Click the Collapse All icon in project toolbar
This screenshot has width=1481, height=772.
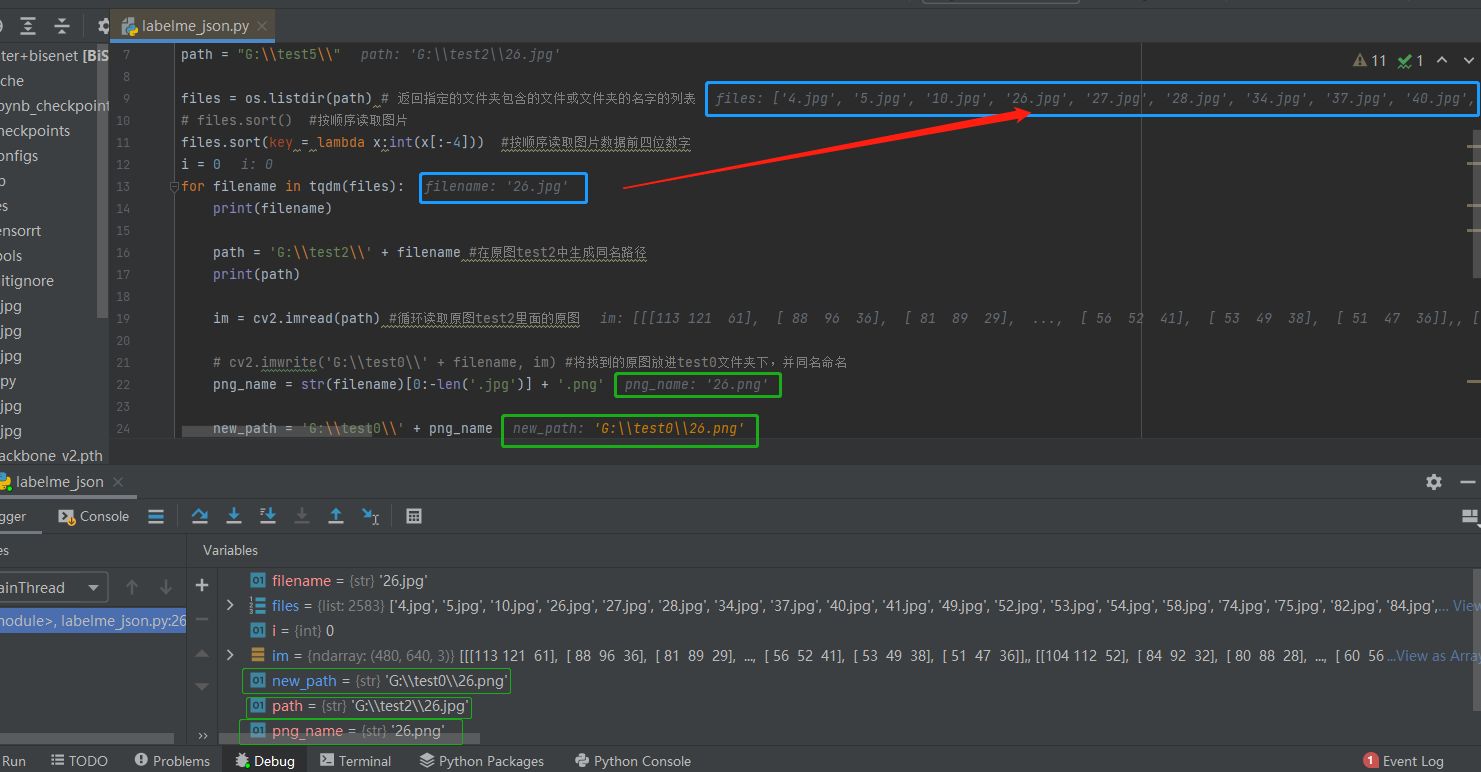(62, 26)
